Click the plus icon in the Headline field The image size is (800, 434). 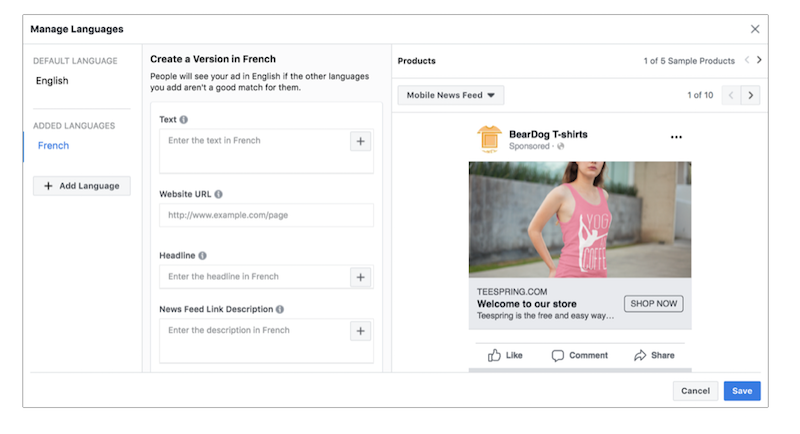click(x=361, y=277)
